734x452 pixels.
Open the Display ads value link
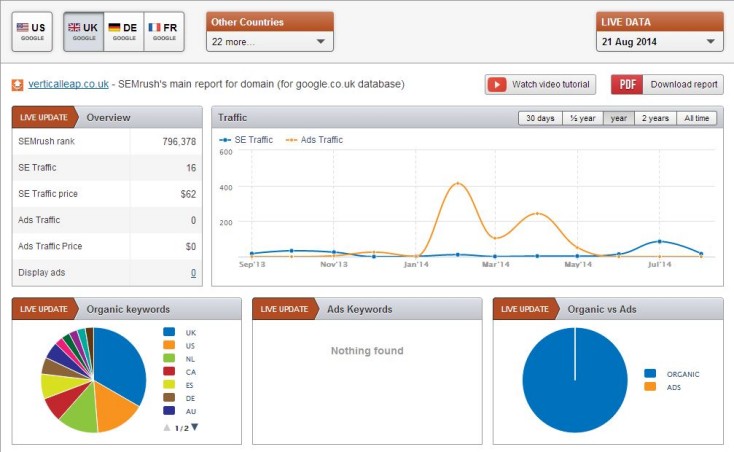(x=193, y=273)
